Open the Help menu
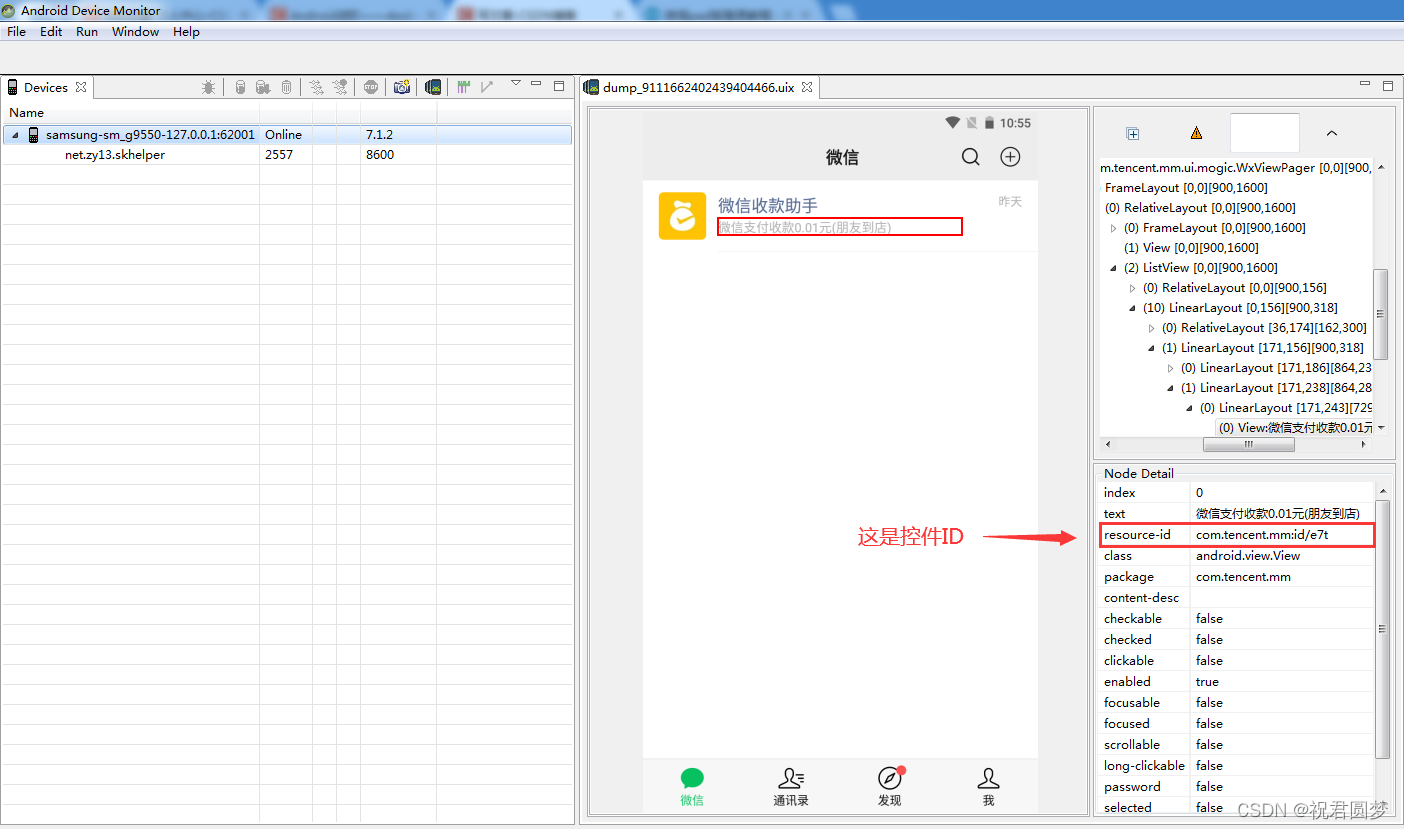Viewport: 1404px width, 829px height. click(x=186, y=32)
